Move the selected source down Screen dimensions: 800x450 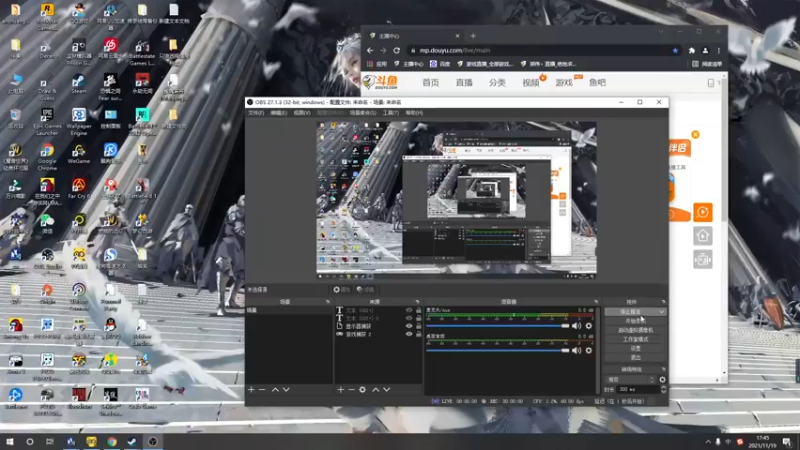(387, 389)
